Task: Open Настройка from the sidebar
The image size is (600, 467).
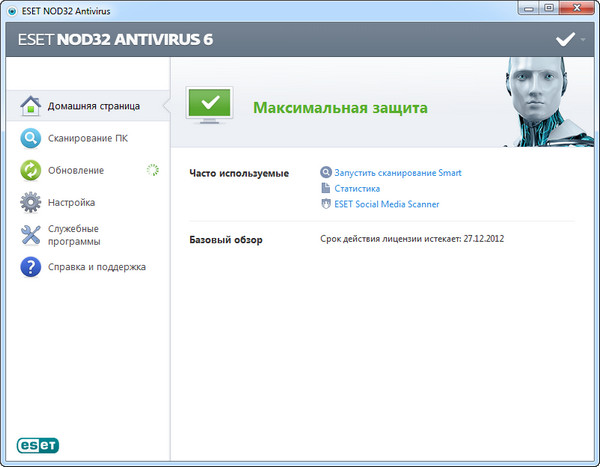Action: 72,203
